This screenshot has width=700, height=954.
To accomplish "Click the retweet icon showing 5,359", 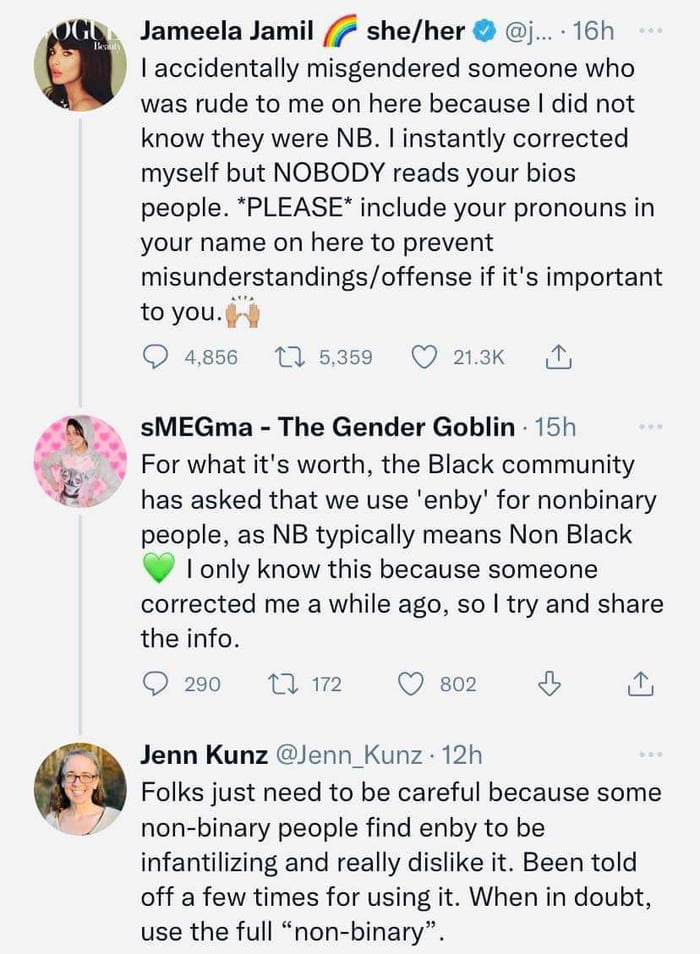I will tap(290, 356).
